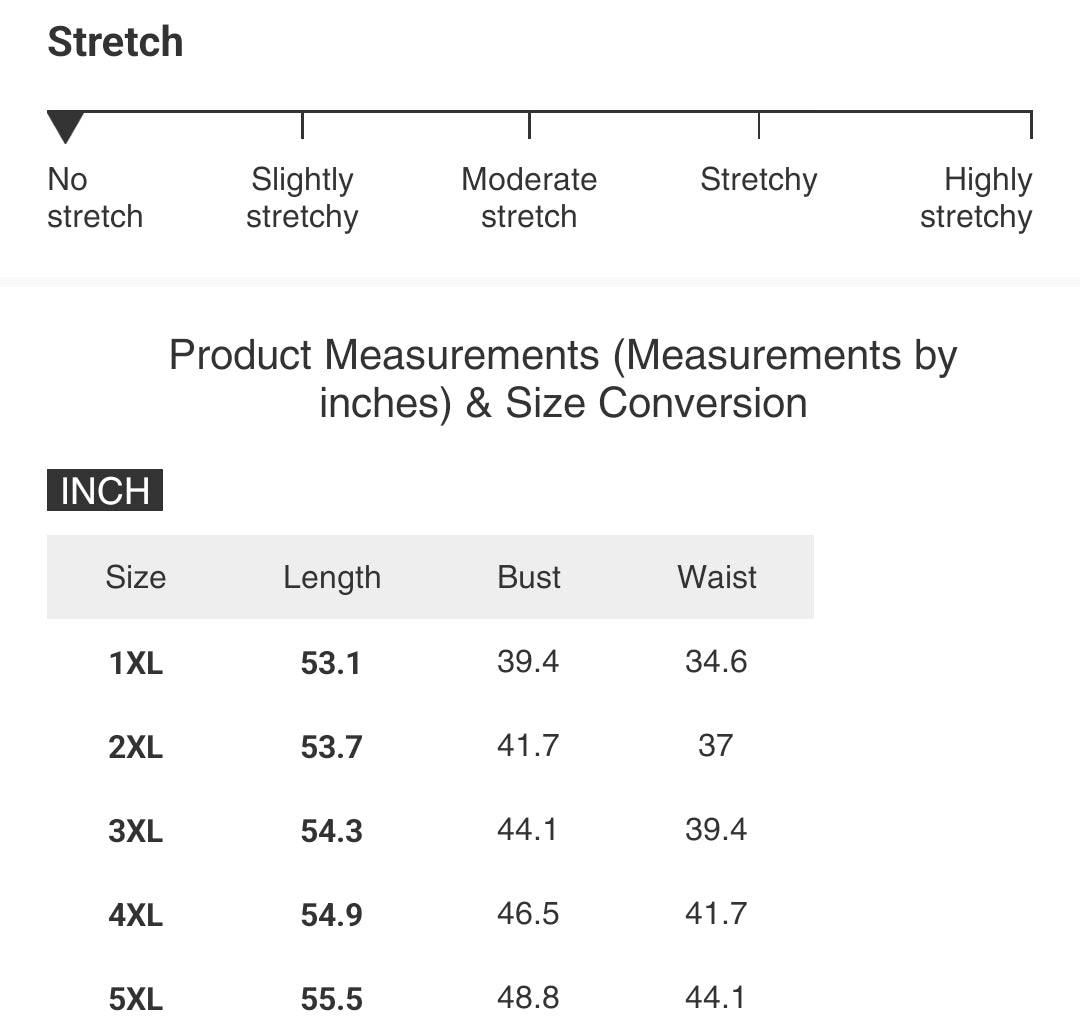This screenshot has width=1080, height=1032.
Task: Click the Stretch section heading
Action: click(x=115, y=42)
